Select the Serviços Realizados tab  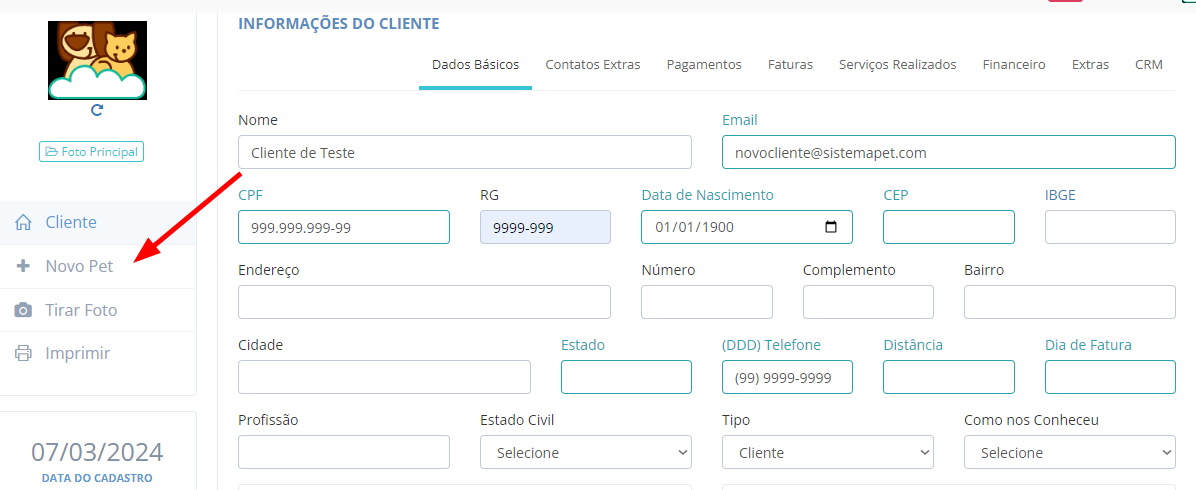897,65
